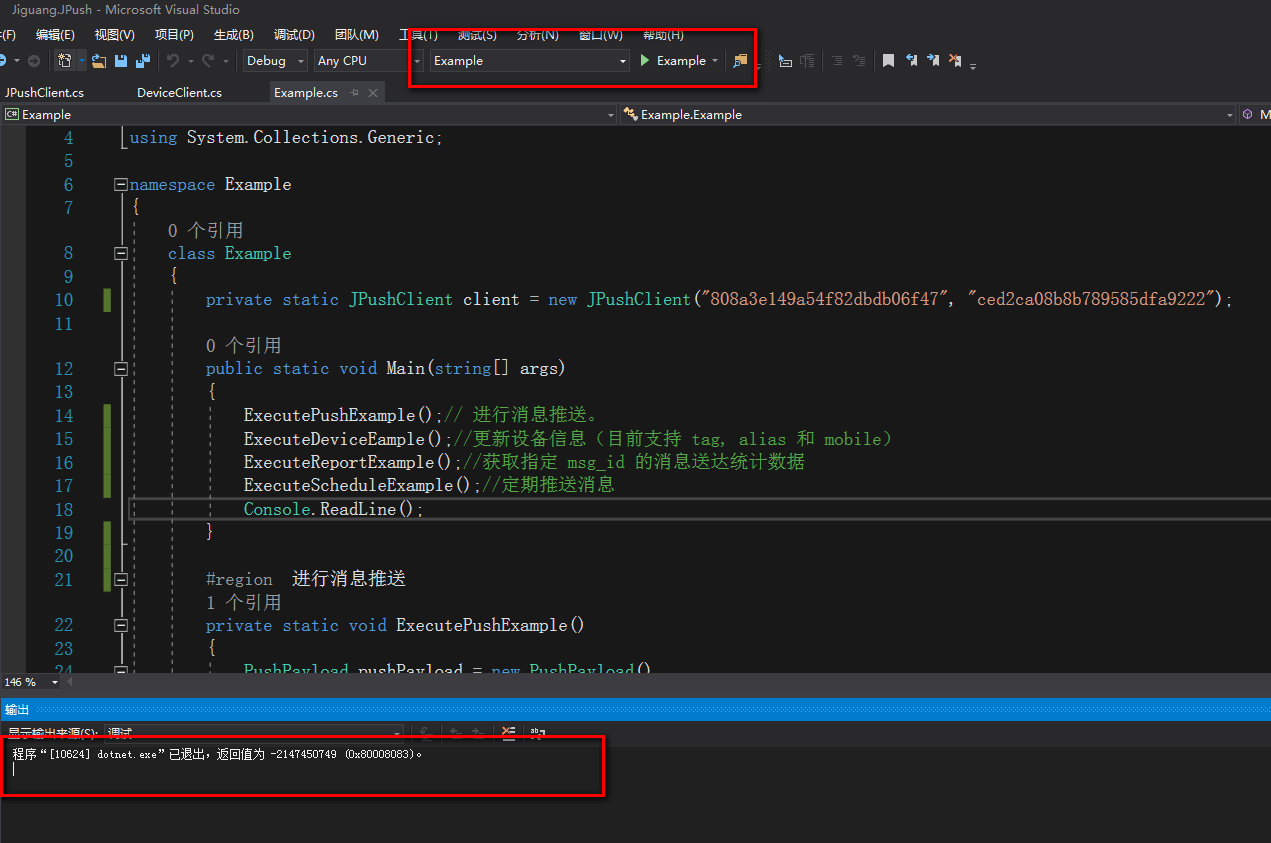This screenshot has width=1271, height=843.
Task: Click the 输出 panel title
Action: click(17, 709)
